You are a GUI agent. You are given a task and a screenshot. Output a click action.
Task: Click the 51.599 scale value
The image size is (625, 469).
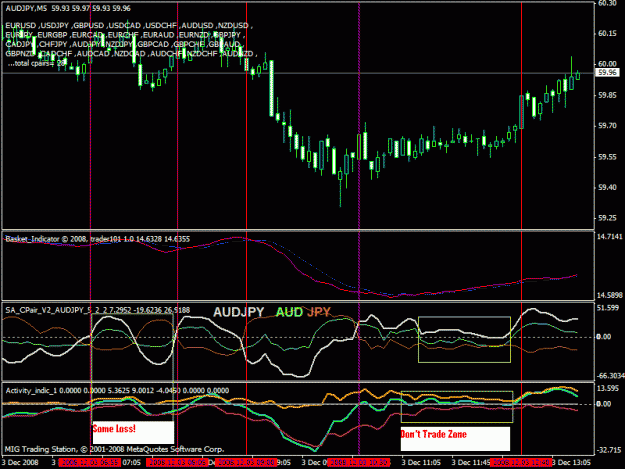[607, 308]
